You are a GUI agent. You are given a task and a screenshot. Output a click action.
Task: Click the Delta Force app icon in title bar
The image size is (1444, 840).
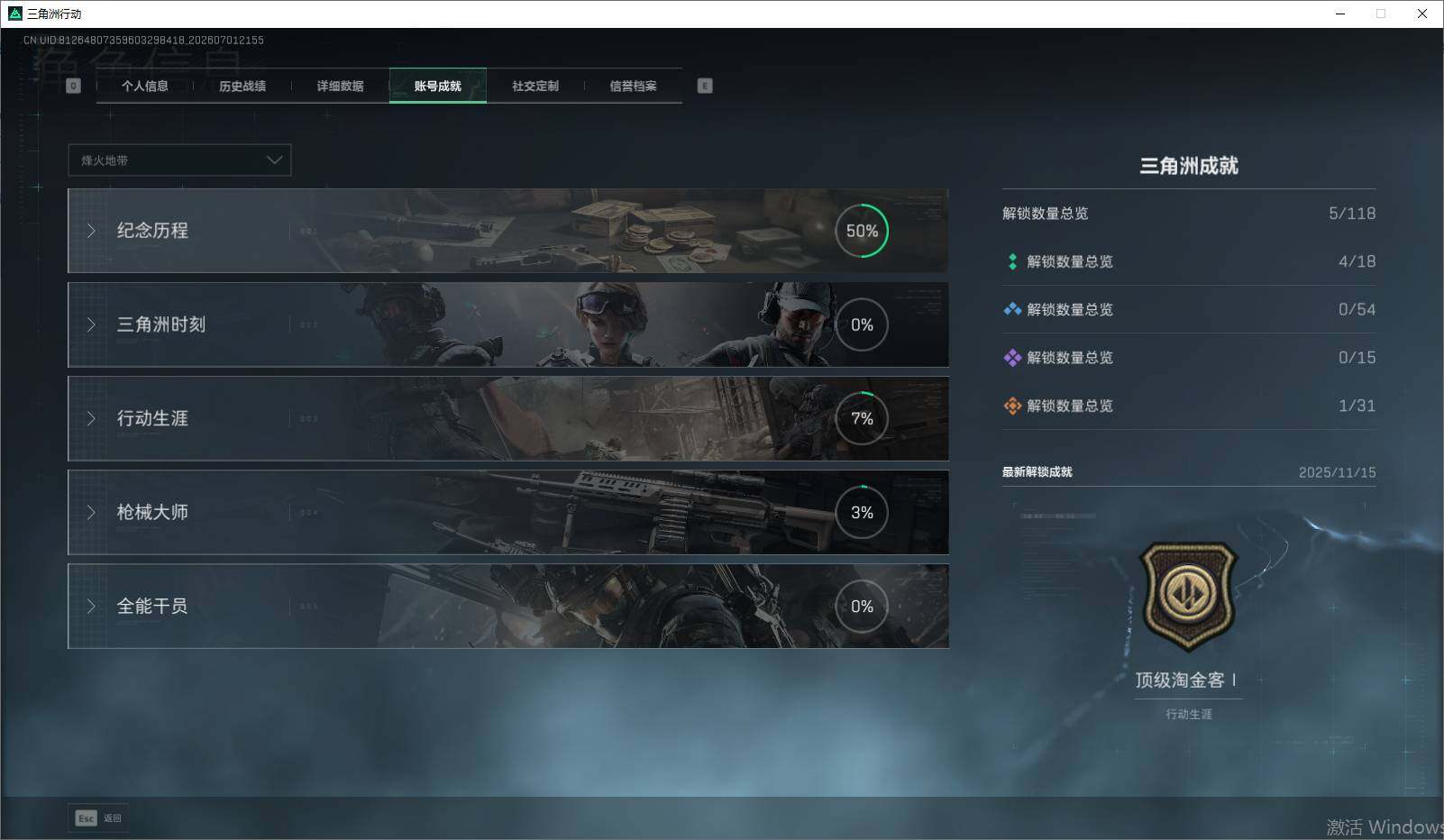pyautogui.click(x=14, y=14)
